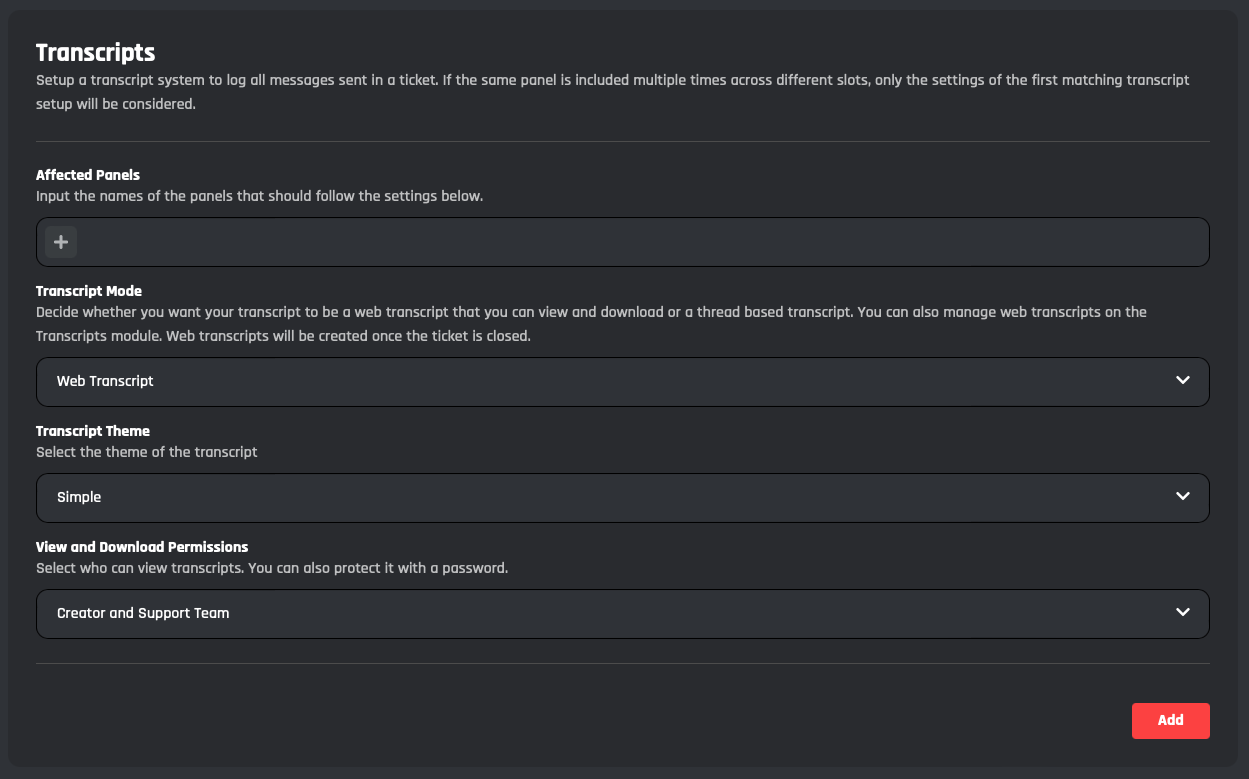Click the chevron arrow beside Simple
Screen dimensions: 1249x779
pos(1183,497)
